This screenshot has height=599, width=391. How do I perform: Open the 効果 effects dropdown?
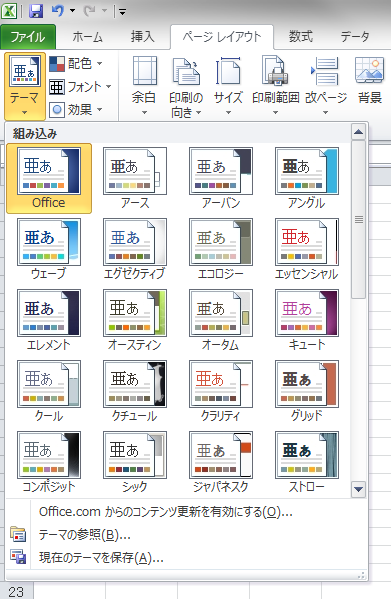[76, 110]
